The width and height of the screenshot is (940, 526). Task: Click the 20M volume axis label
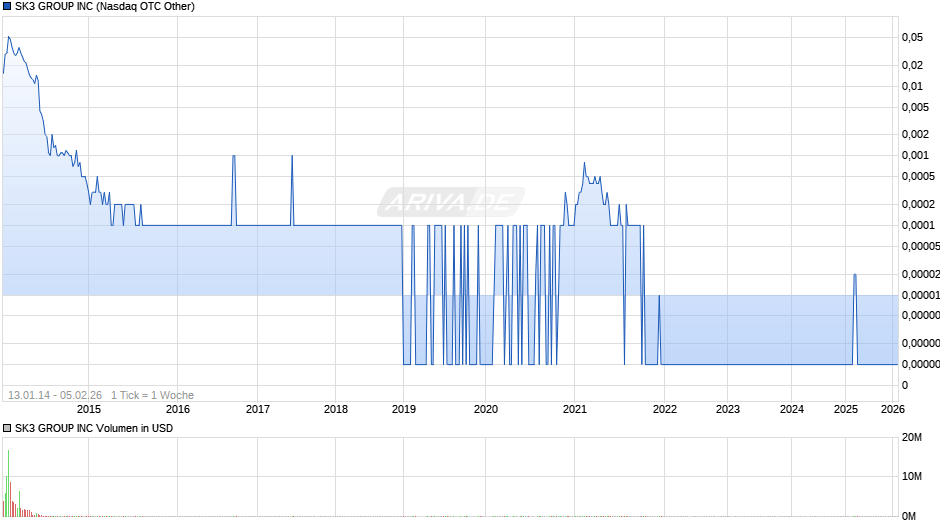[912, 437]
